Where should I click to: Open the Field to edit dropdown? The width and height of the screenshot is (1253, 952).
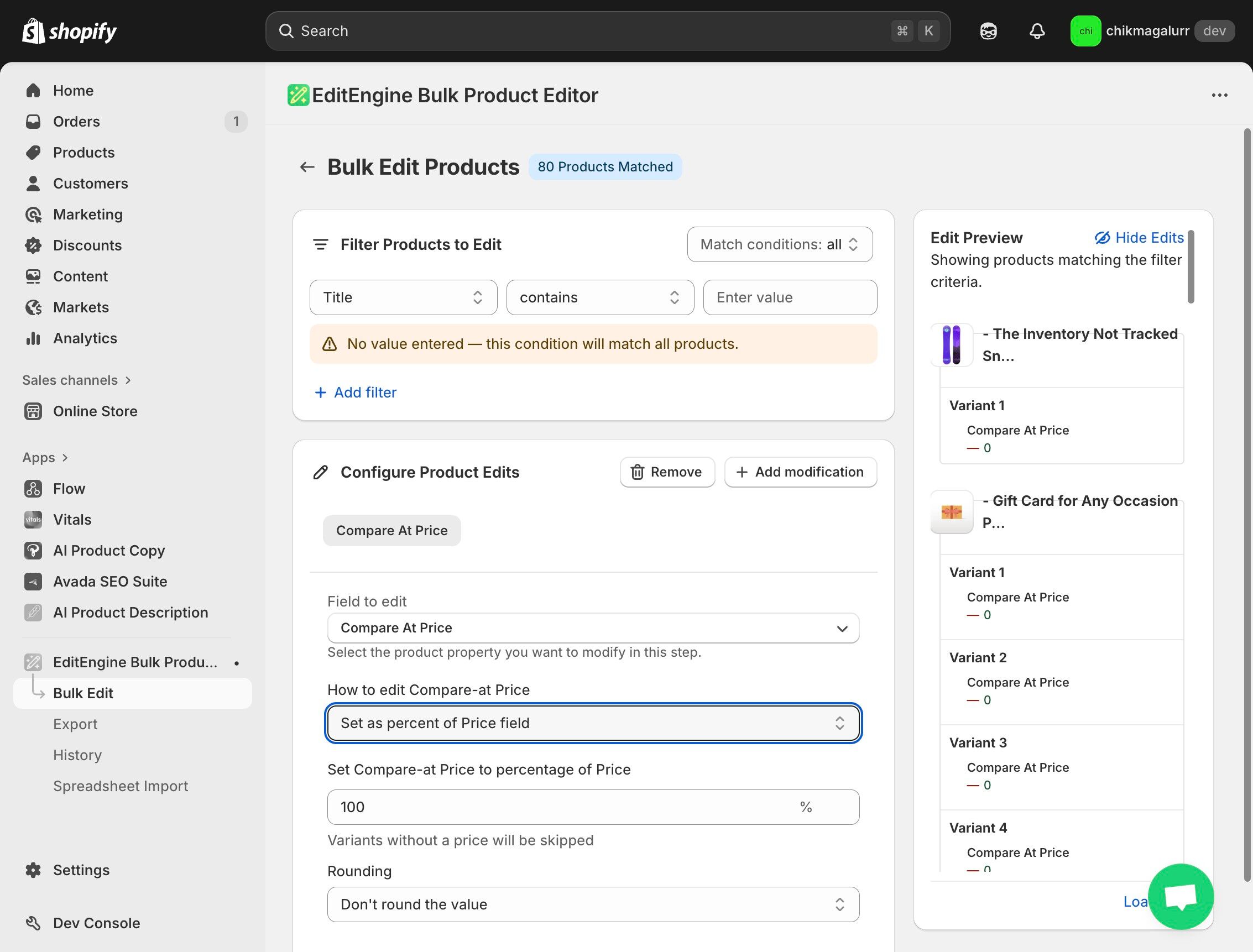(x=593, y=628)
